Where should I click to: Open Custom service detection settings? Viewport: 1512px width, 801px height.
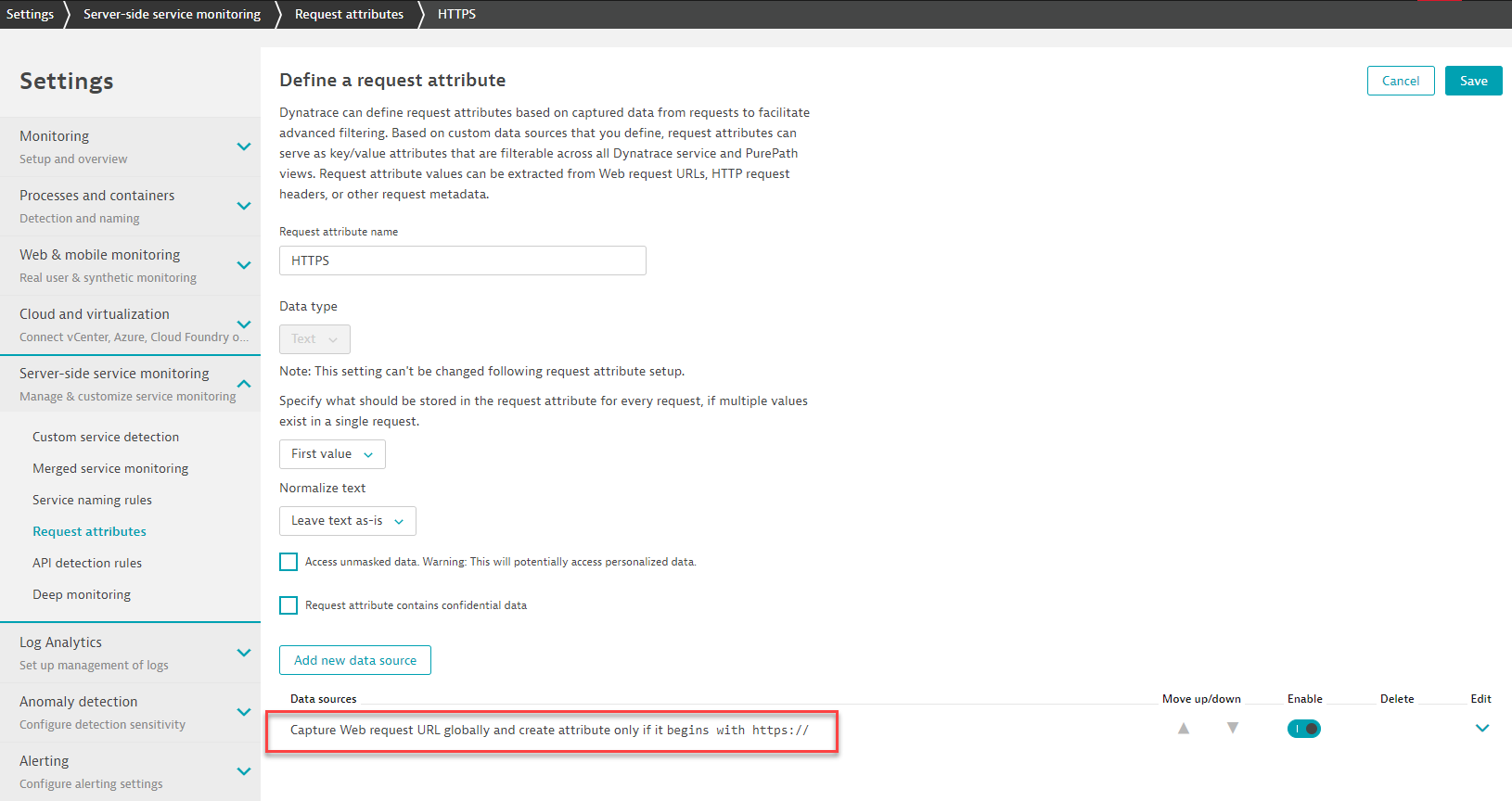(106, 437)
